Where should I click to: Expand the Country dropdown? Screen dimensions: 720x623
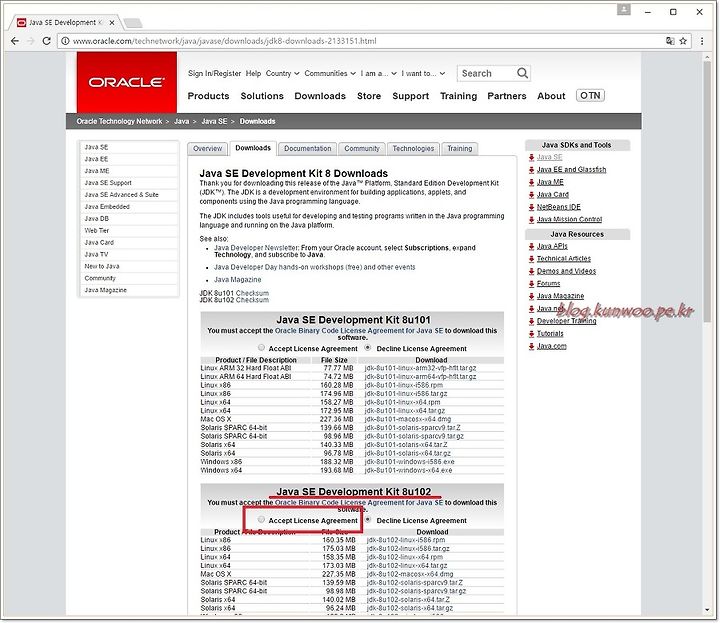coord(282,73)
